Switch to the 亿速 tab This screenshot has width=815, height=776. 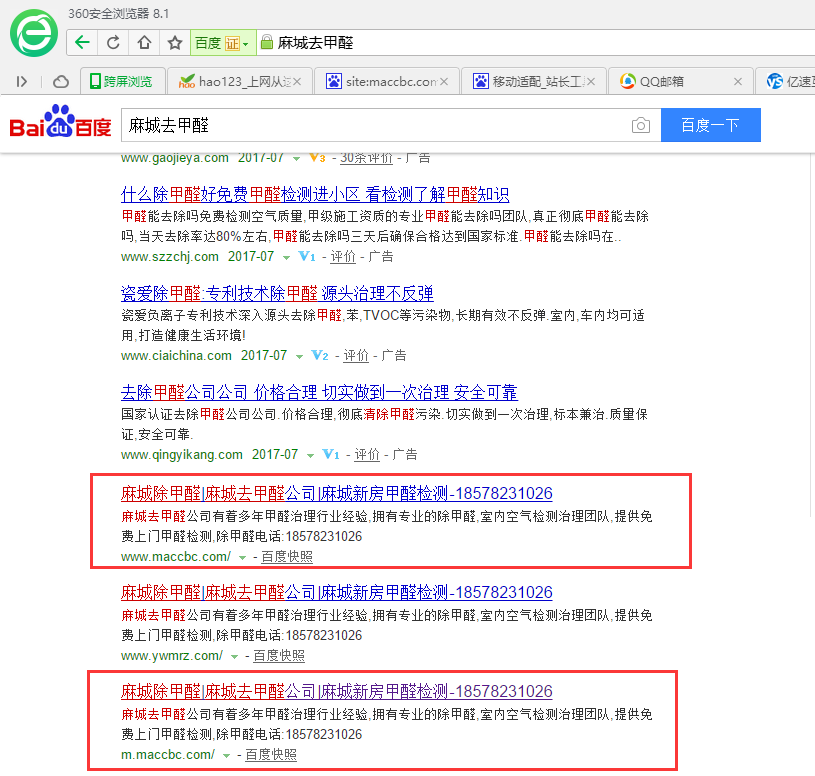pyautogui.click(x=786, y=82)
